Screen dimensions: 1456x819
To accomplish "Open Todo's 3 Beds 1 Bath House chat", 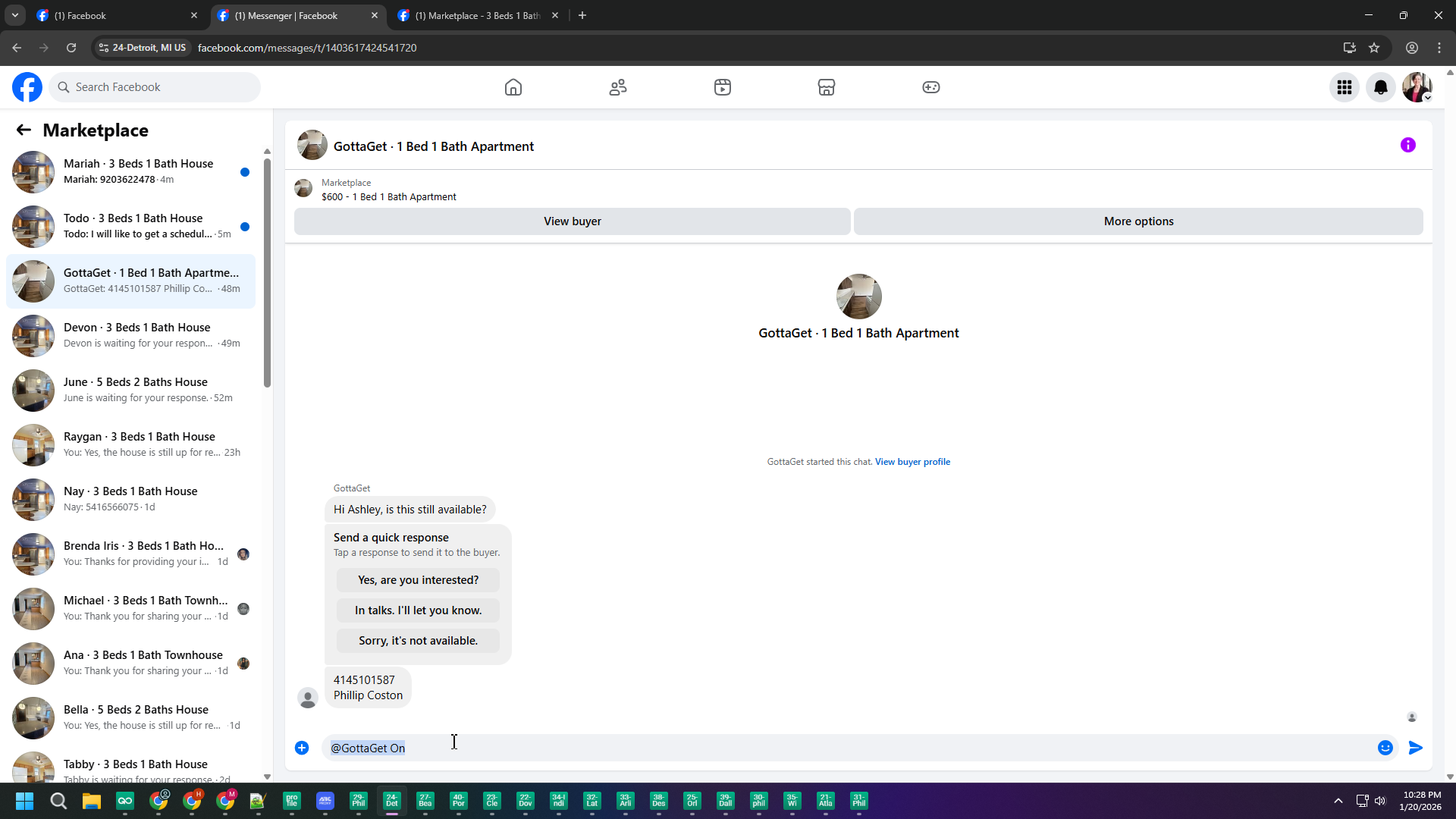I will pos(130,227).
